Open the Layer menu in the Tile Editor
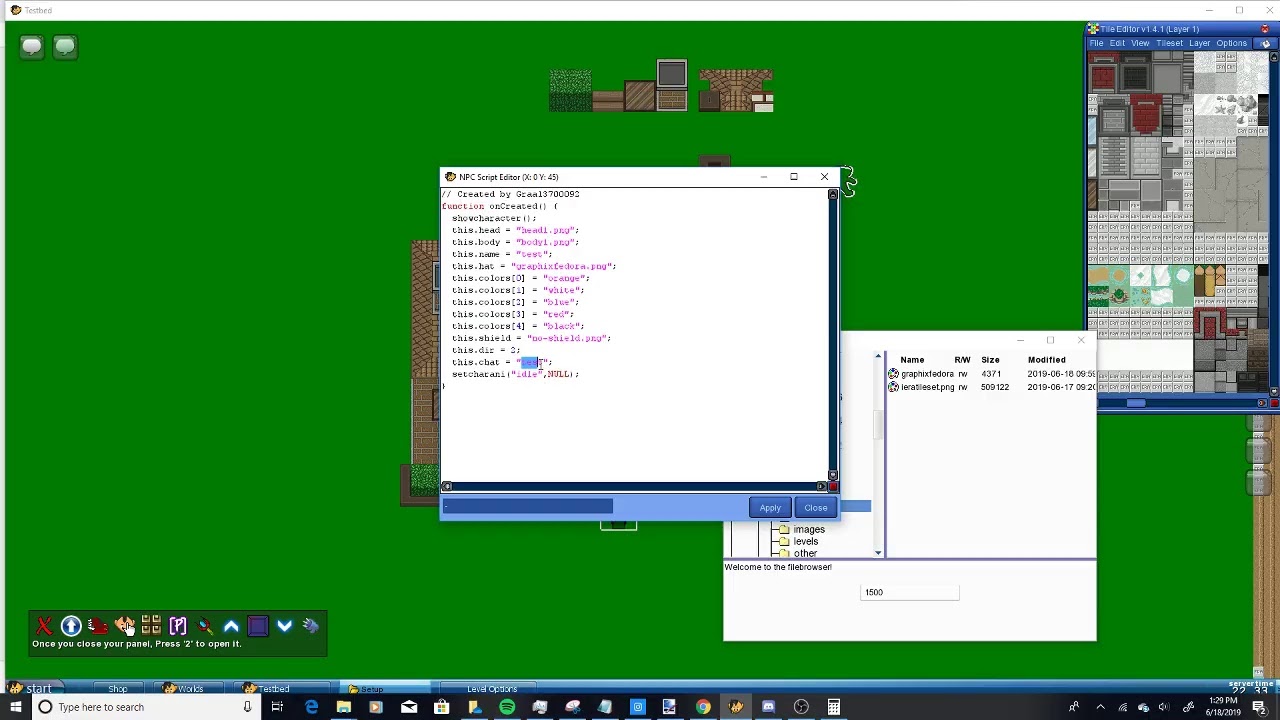 [1200, 43]
